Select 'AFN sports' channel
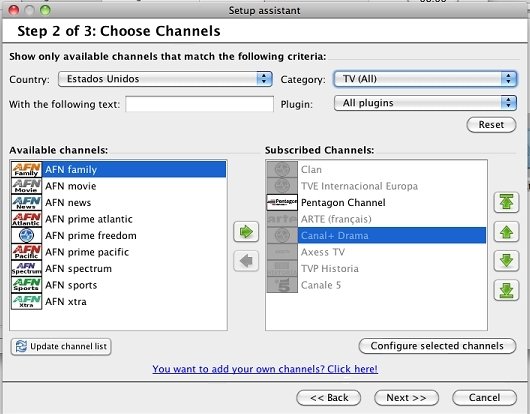This screenshot has height=414, width=530. 119,285
